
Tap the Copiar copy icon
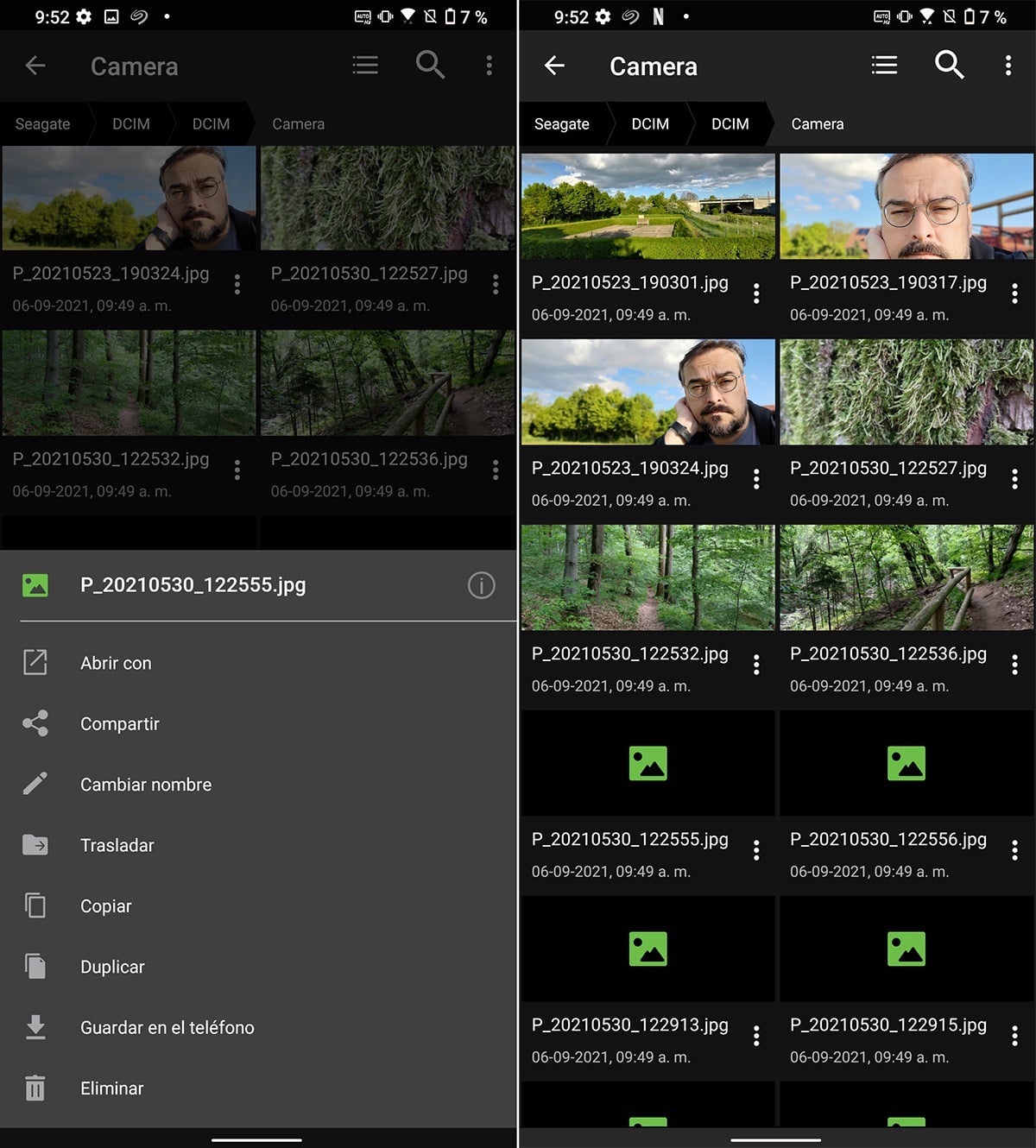(x=35, y=906)
